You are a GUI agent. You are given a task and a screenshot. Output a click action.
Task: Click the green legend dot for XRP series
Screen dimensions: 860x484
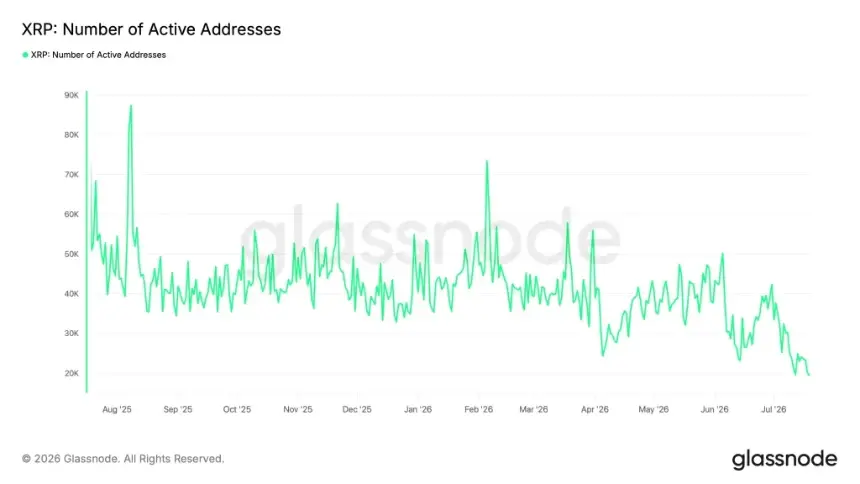(25, 55)
